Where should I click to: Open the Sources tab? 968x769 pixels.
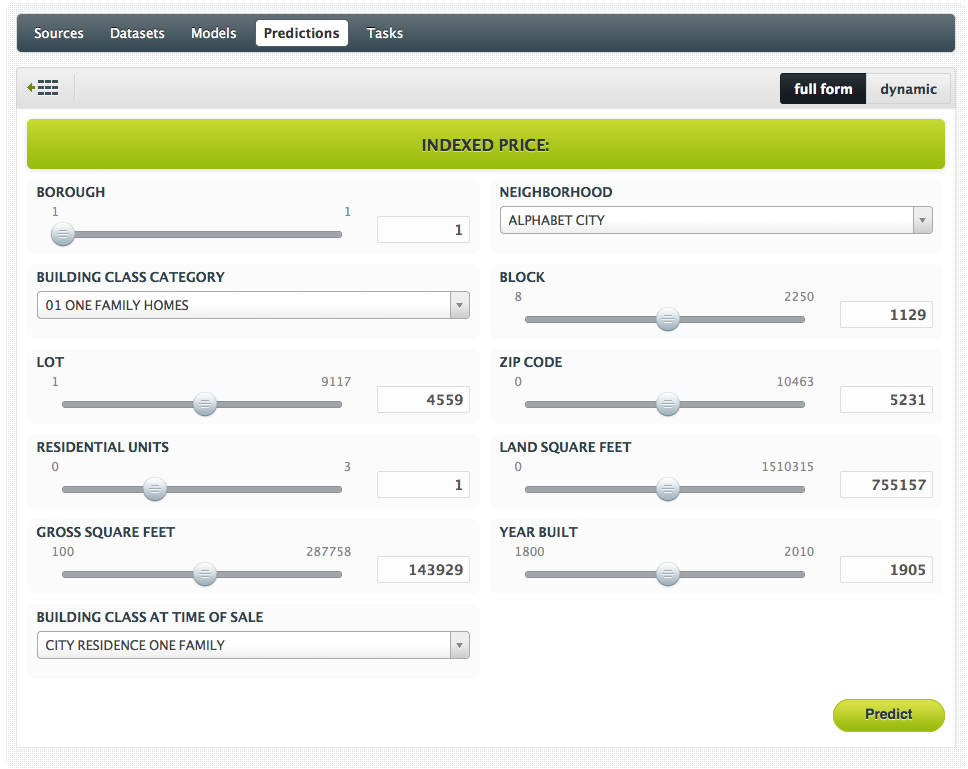coord(59,33)
